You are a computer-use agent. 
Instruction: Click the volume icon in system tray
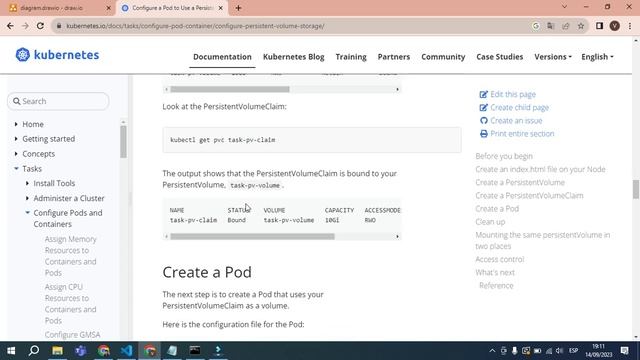coord(560,351)
